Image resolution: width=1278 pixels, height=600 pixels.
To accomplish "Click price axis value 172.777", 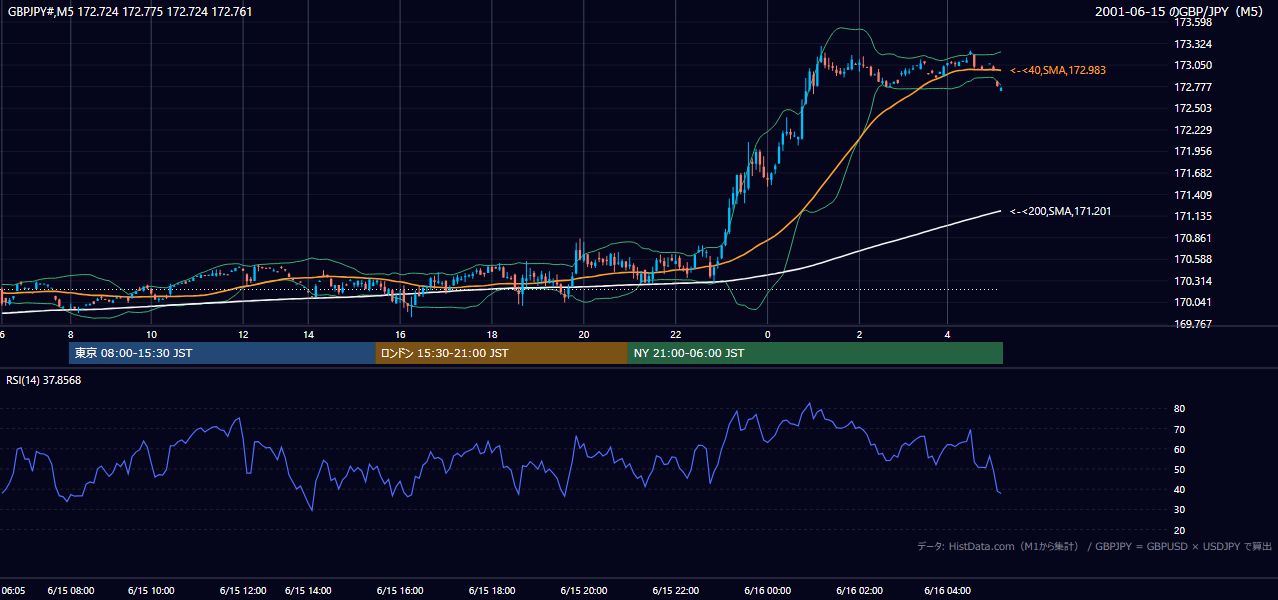I will pyautogui.click(x=1192, y=87).
